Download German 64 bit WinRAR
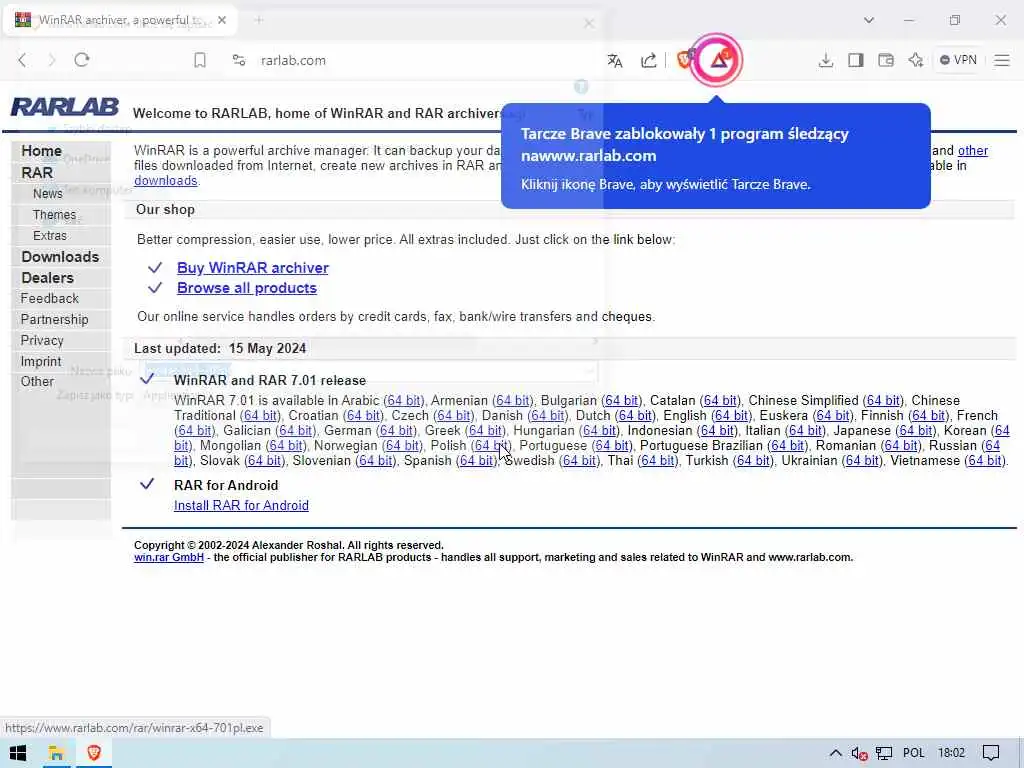The image size is (1024, 768). point(396,430)
